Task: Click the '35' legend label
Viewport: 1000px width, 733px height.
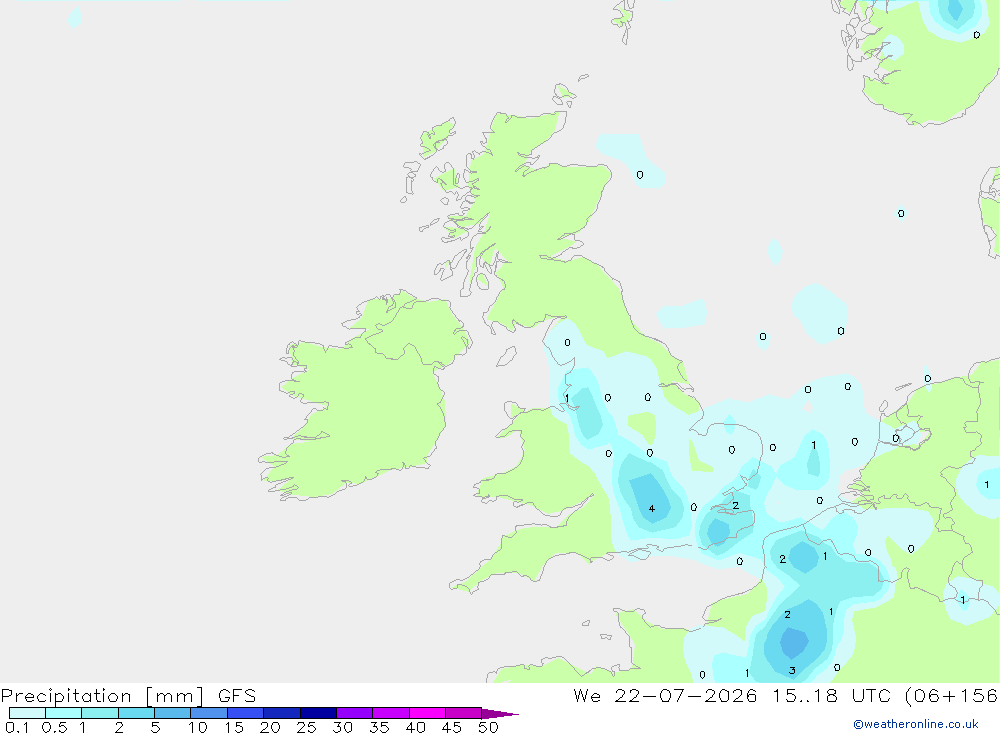Action: 379,727
